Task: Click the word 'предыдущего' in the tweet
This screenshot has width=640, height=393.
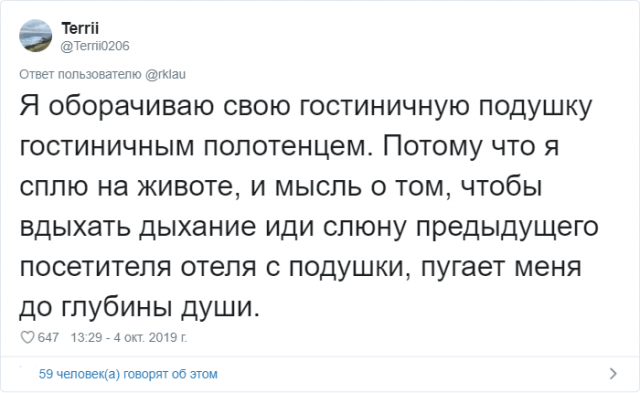Action: [x=507, y=228]
